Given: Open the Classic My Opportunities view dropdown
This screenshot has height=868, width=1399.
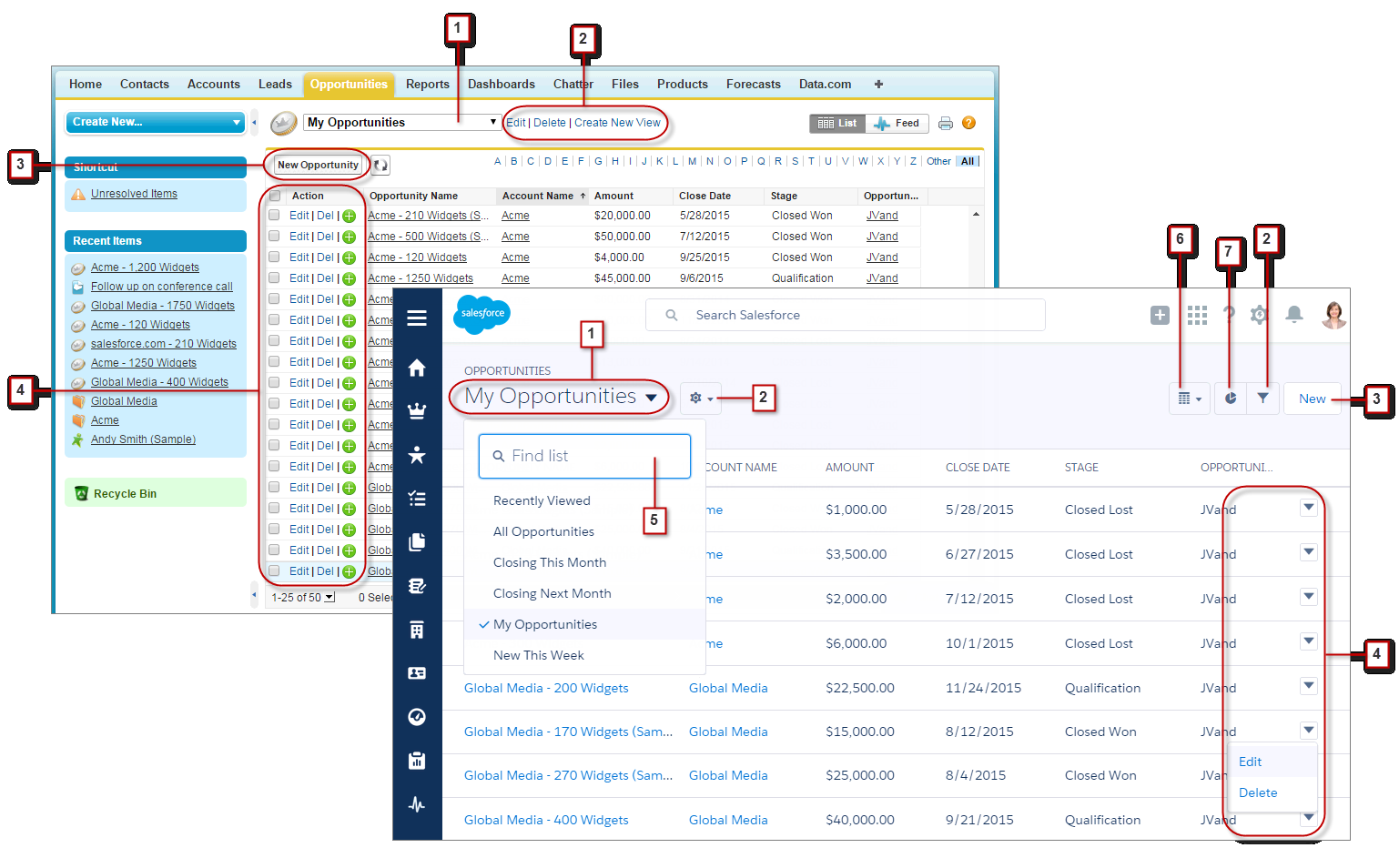Looking at the screenshot, I should tap(402, 122).
